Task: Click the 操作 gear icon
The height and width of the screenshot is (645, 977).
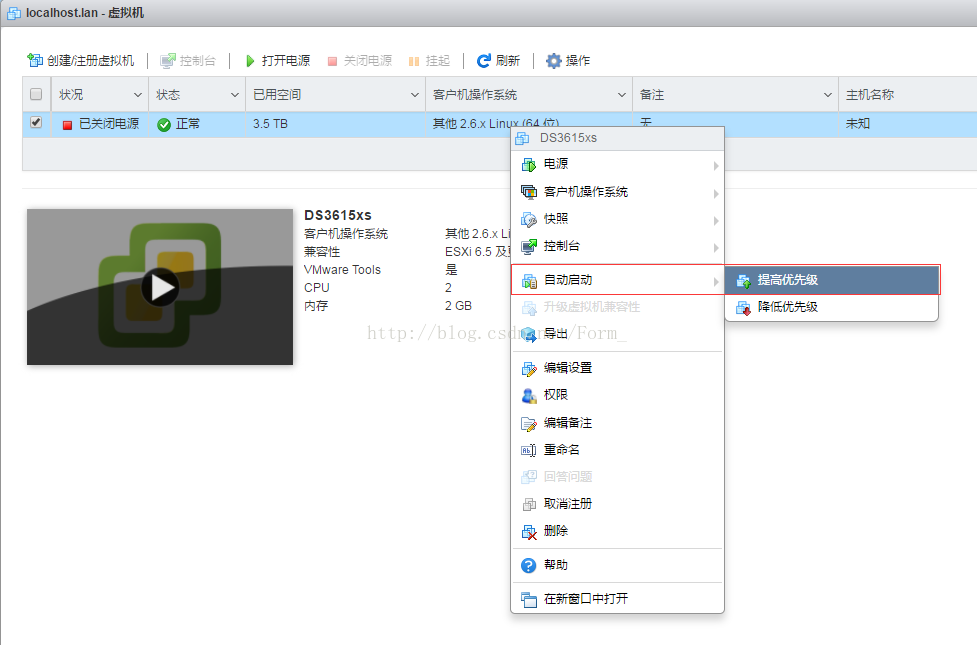Action: click(x=554, y=61)
